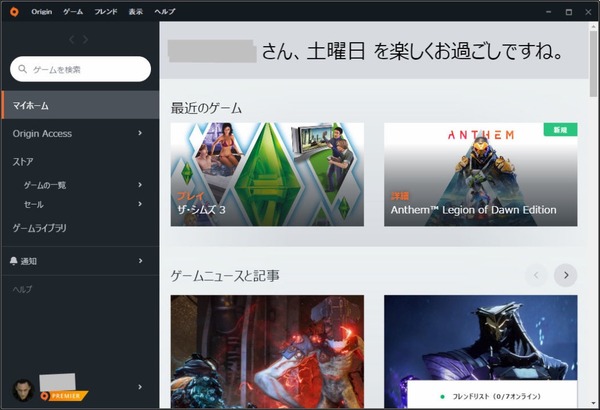Expand the user account menu chevron

[140, 387]
